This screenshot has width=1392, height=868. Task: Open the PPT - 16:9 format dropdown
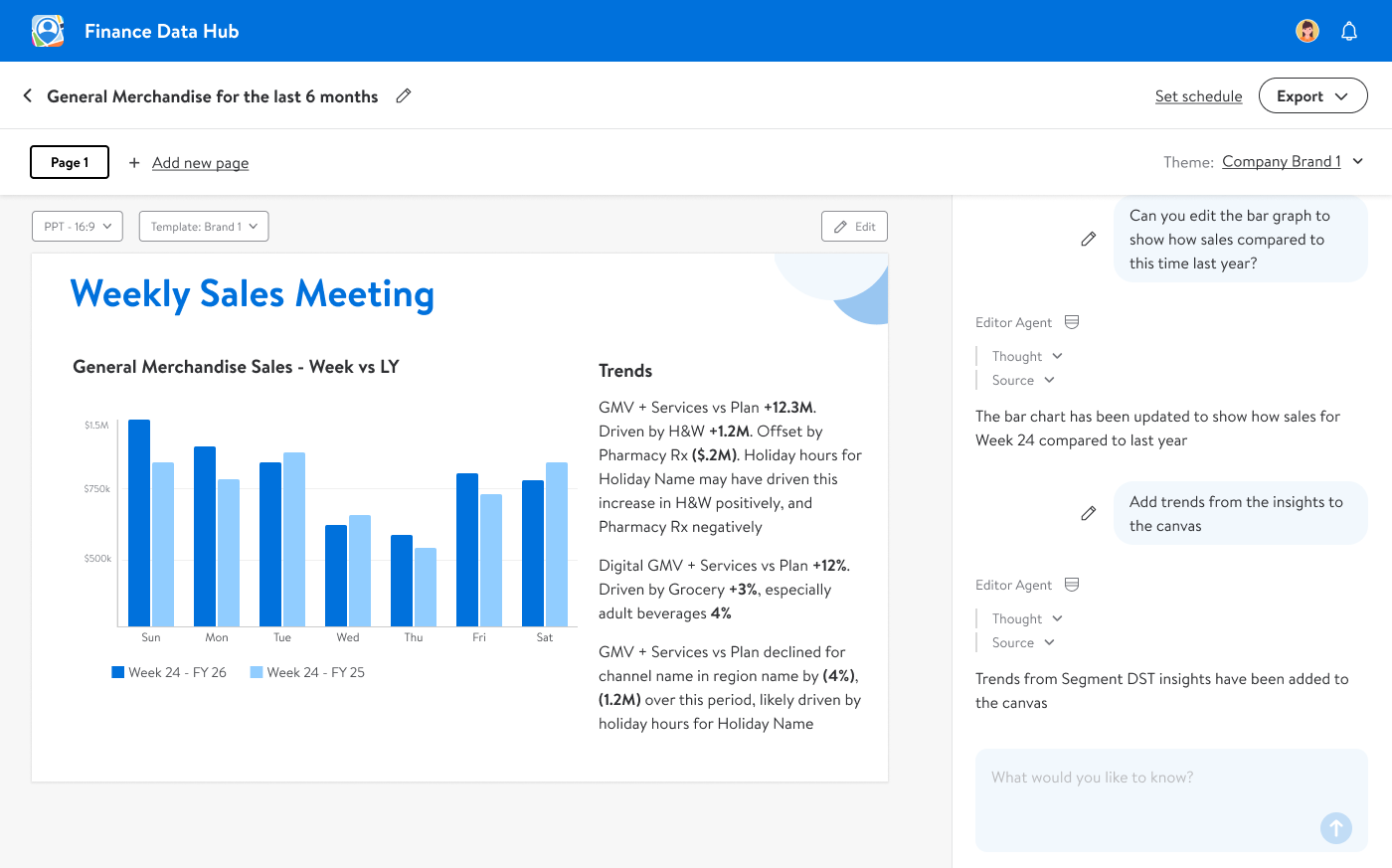point(78,227)
